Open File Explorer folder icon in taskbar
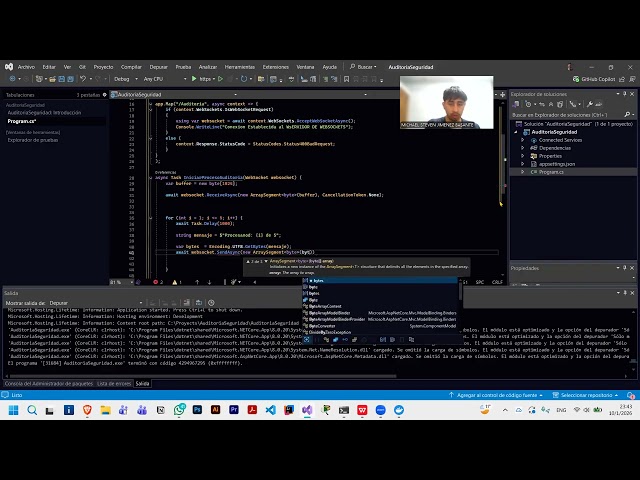 click(105, 410)
